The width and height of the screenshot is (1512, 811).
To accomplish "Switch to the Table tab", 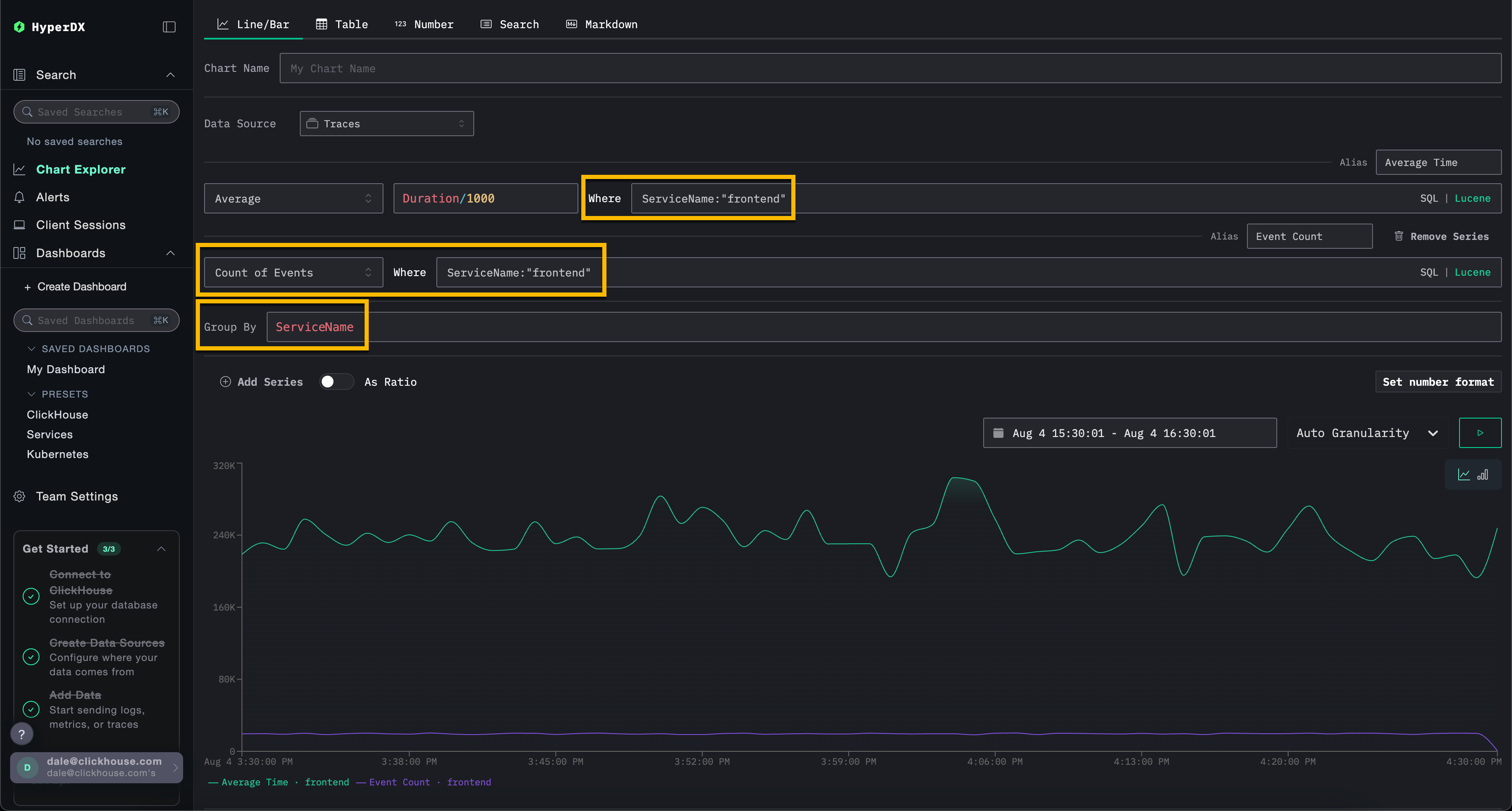I will 342,24.
